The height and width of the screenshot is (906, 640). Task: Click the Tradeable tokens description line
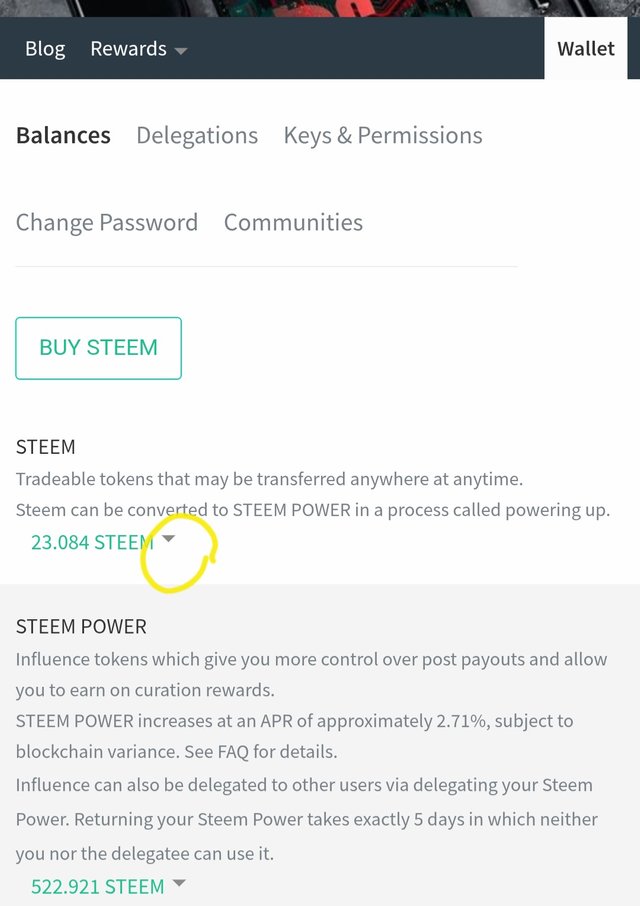(x=269, y=480)
